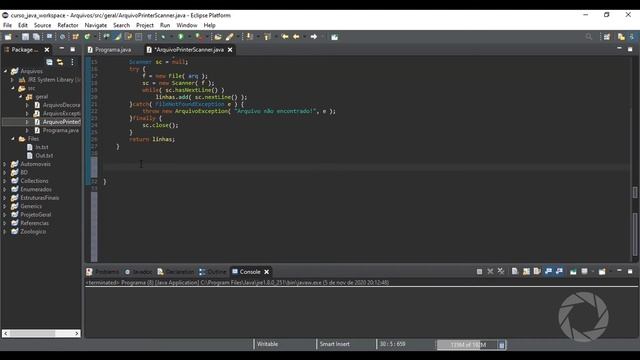The height and width of the screenshot is (360, 640).
Task: Toggle Scroll Lock in console toolbar
Action: tap(526, 271)
